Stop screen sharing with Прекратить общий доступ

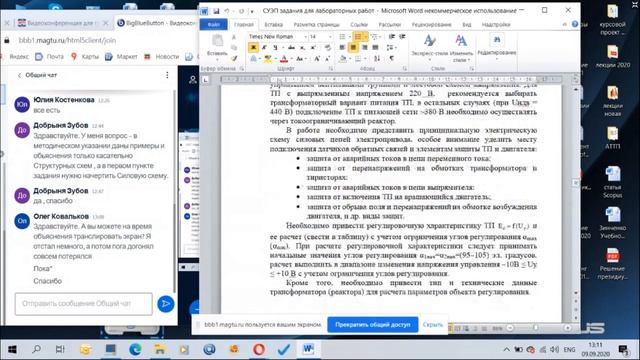[x=373, y=324]
